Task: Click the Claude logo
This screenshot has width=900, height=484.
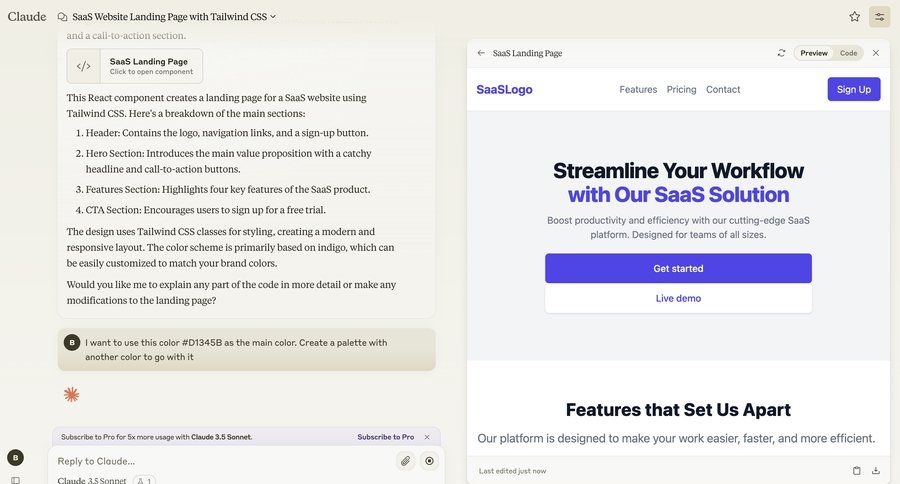Action: (27, 17)
